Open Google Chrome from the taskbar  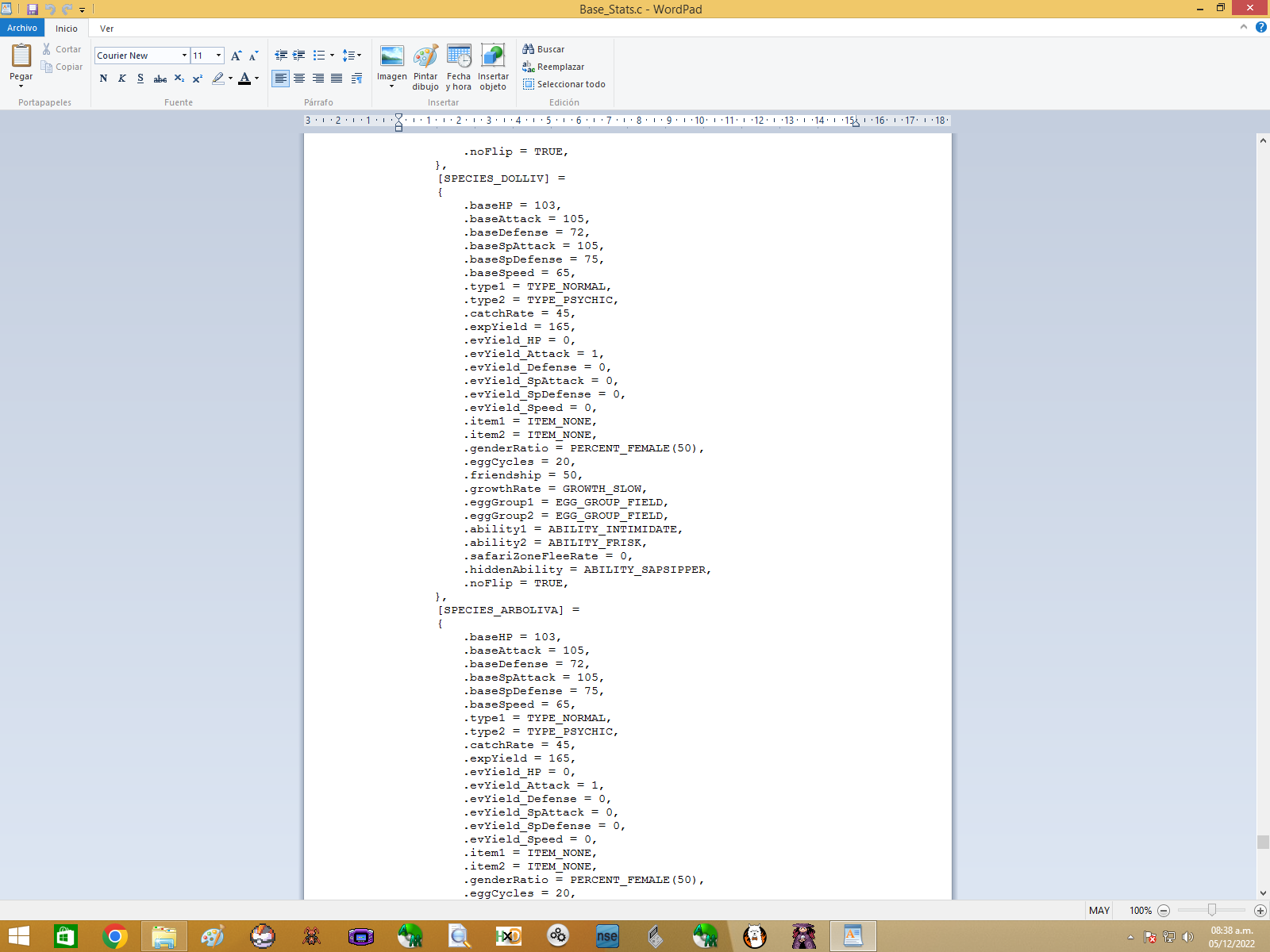pos(115,937)
